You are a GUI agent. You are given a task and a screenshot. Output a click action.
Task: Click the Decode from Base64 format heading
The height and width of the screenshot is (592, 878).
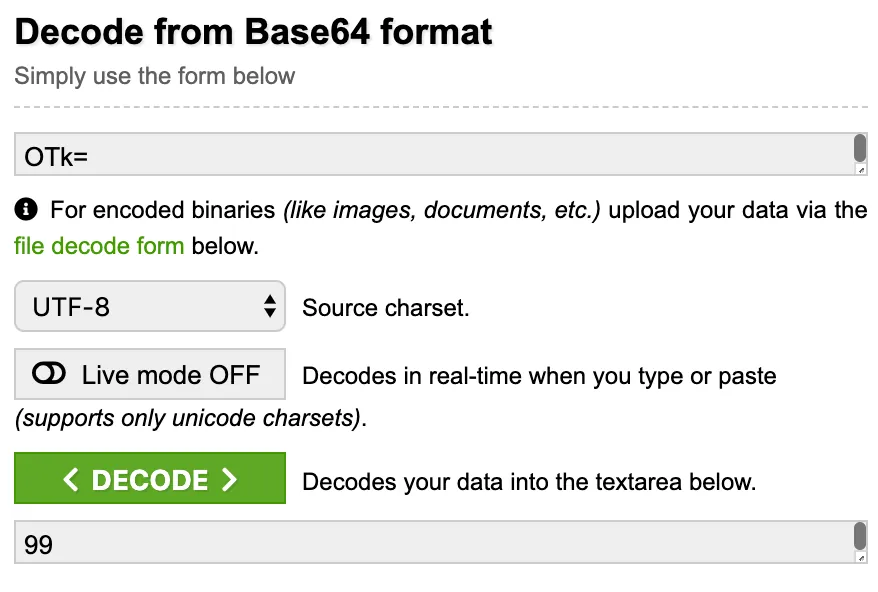point(254,32)
